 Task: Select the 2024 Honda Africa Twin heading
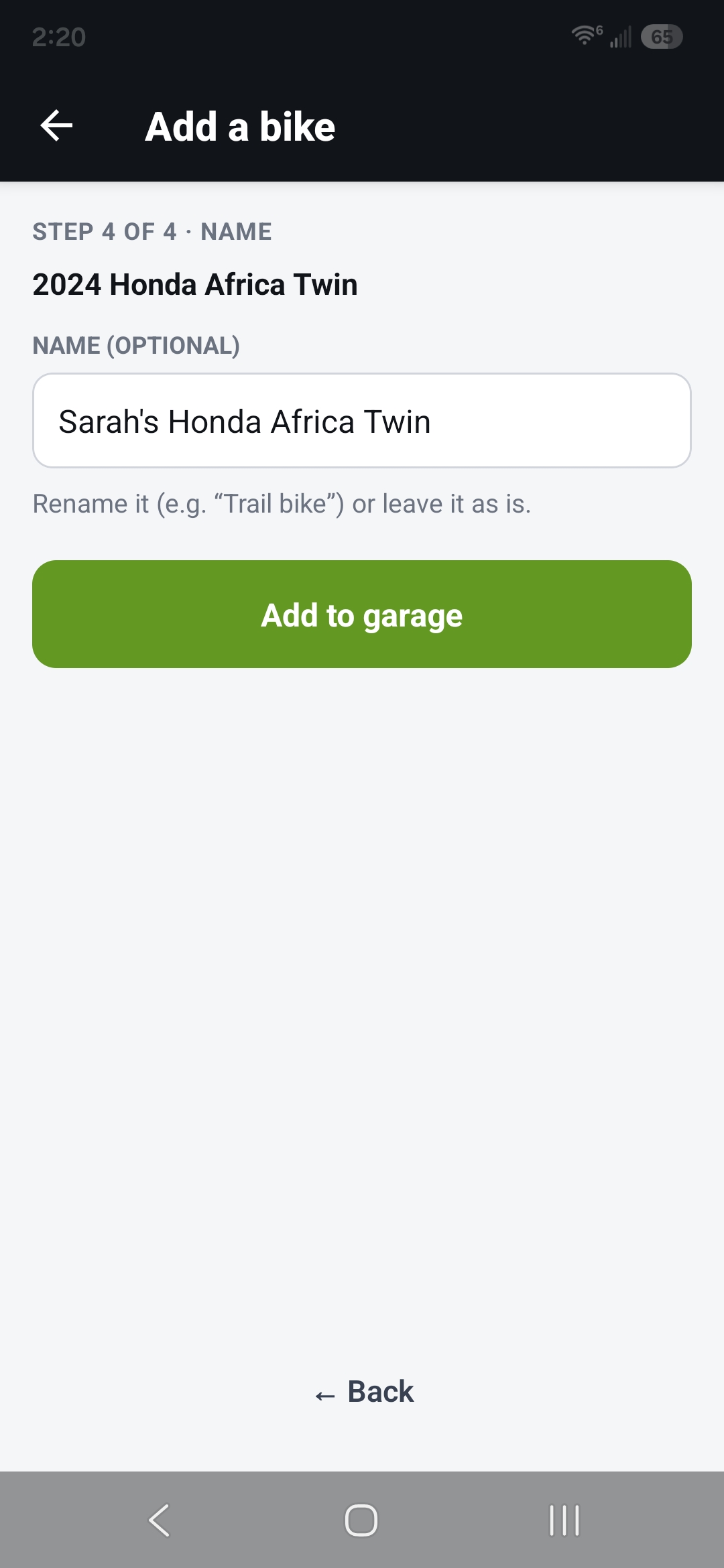[x=195, y=284]
